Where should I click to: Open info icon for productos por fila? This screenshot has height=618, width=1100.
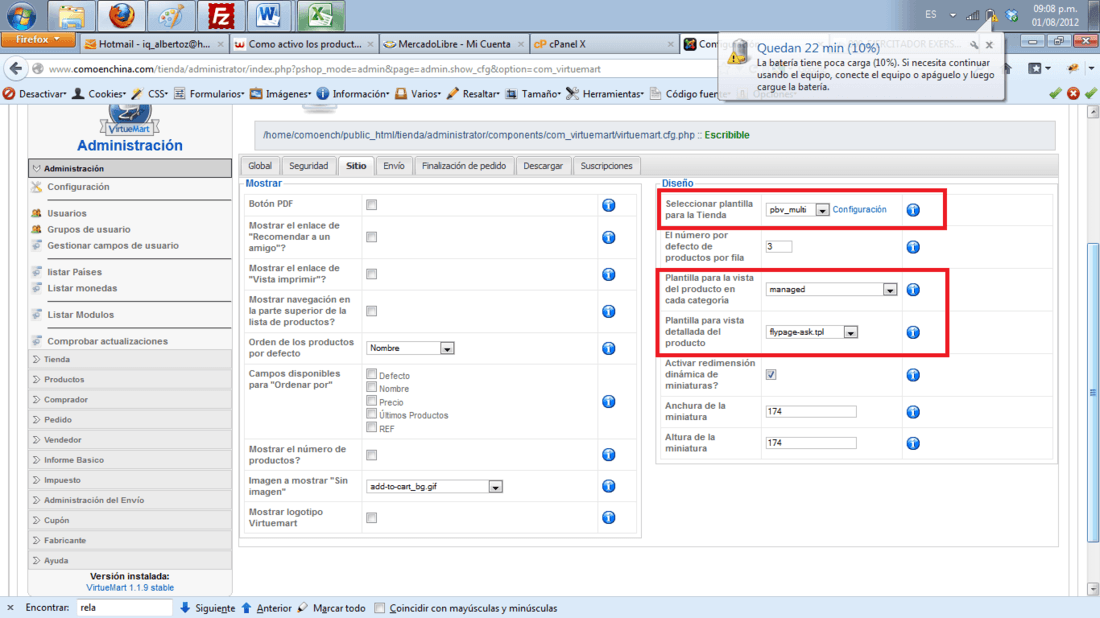point(913,247)
